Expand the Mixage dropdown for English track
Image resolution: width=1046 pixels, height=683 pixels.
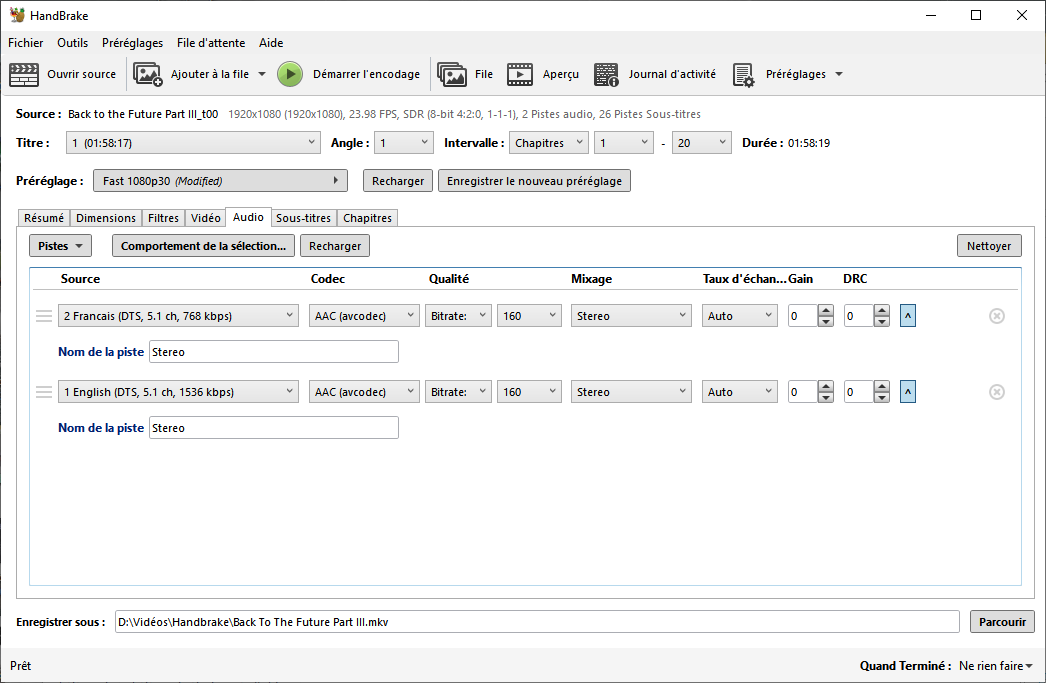[x=631, y=392]
